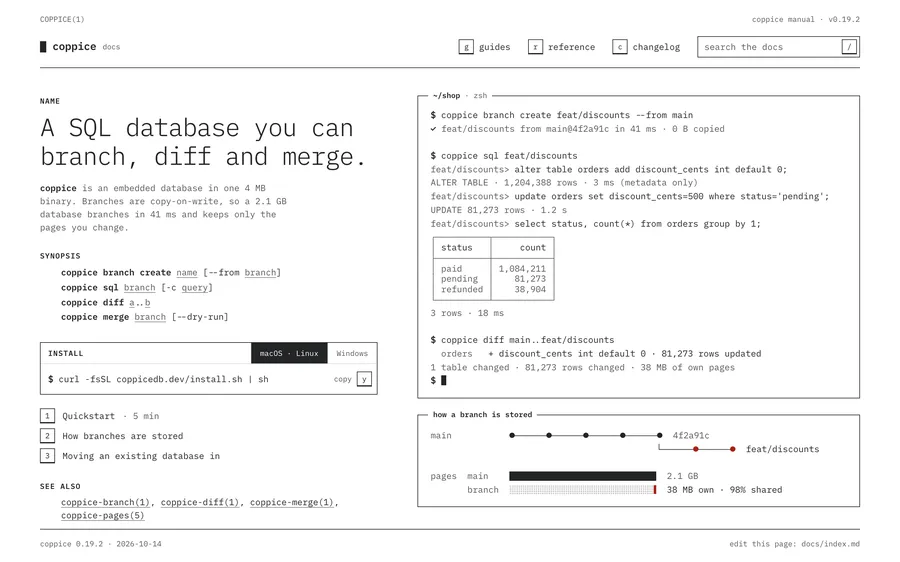The height and width of the screenshot is (562, 900).
Task: Click the numbered '1' box beside Quickstart
Action: (x=47, y=416)
